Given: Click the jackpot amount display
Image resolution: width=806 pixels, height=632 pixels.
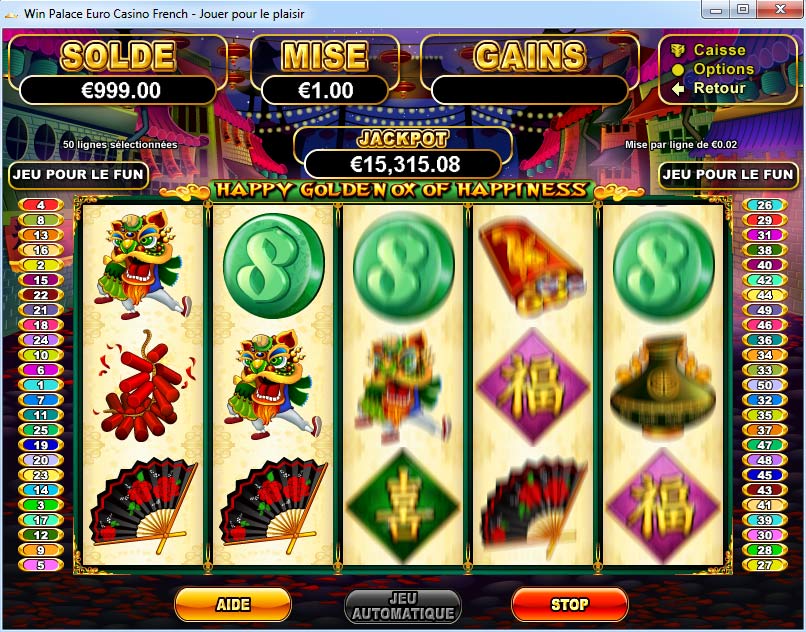Looking at the screenshot, I should (x=404, y=164).
